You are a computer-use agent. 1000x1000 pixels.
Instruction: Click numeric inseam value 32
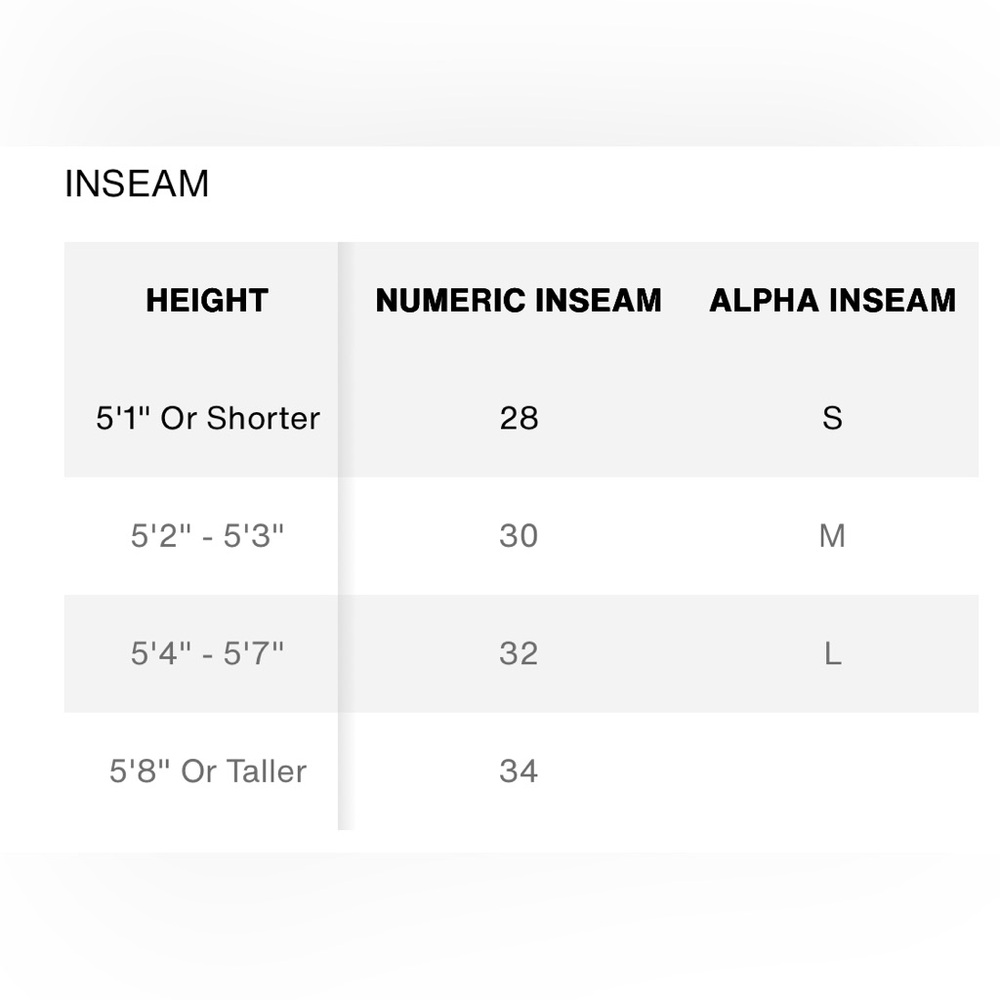pos(518,654)
